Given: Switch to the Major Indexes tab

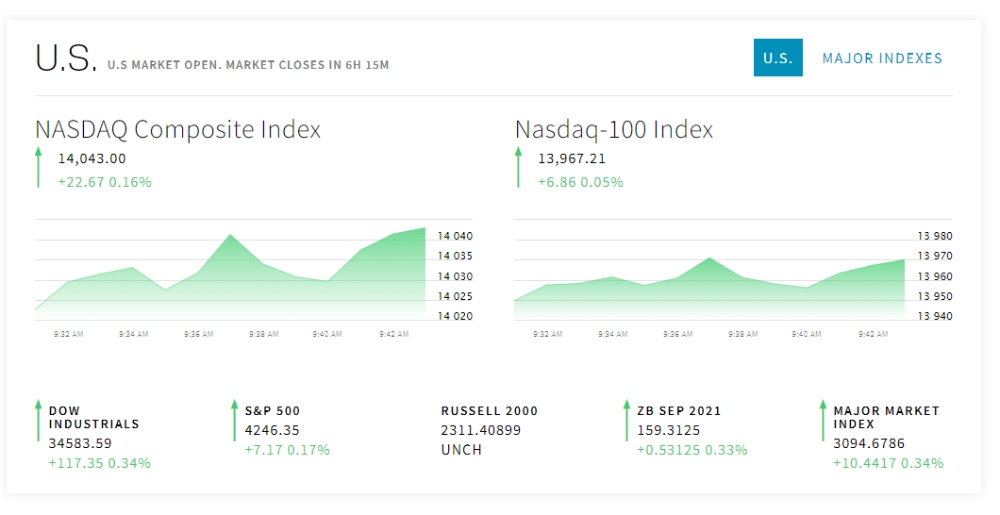Looking at the screenshot, I should pos(882,58).
